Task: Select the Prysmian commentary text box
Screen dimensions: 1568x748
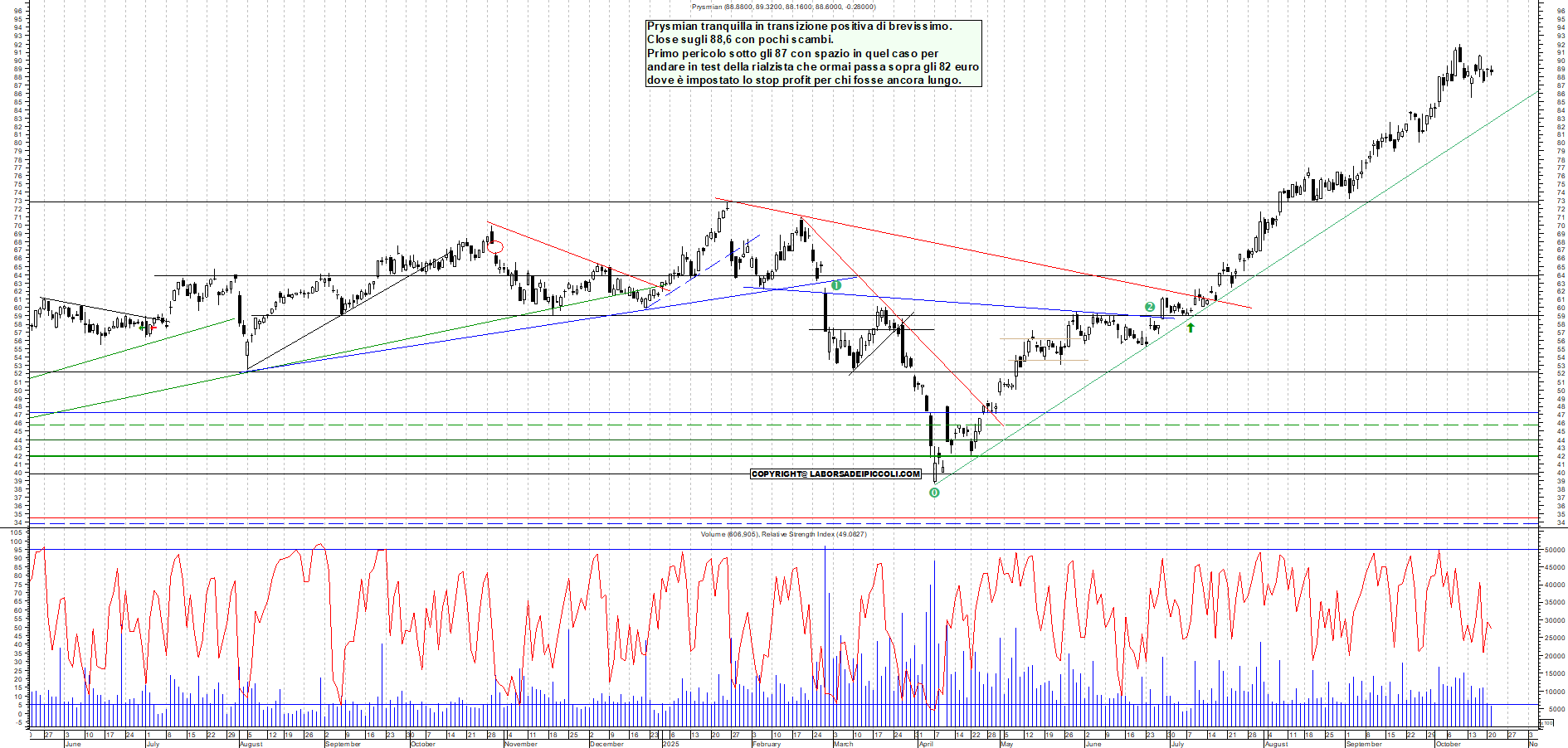Action: (813, 53)
